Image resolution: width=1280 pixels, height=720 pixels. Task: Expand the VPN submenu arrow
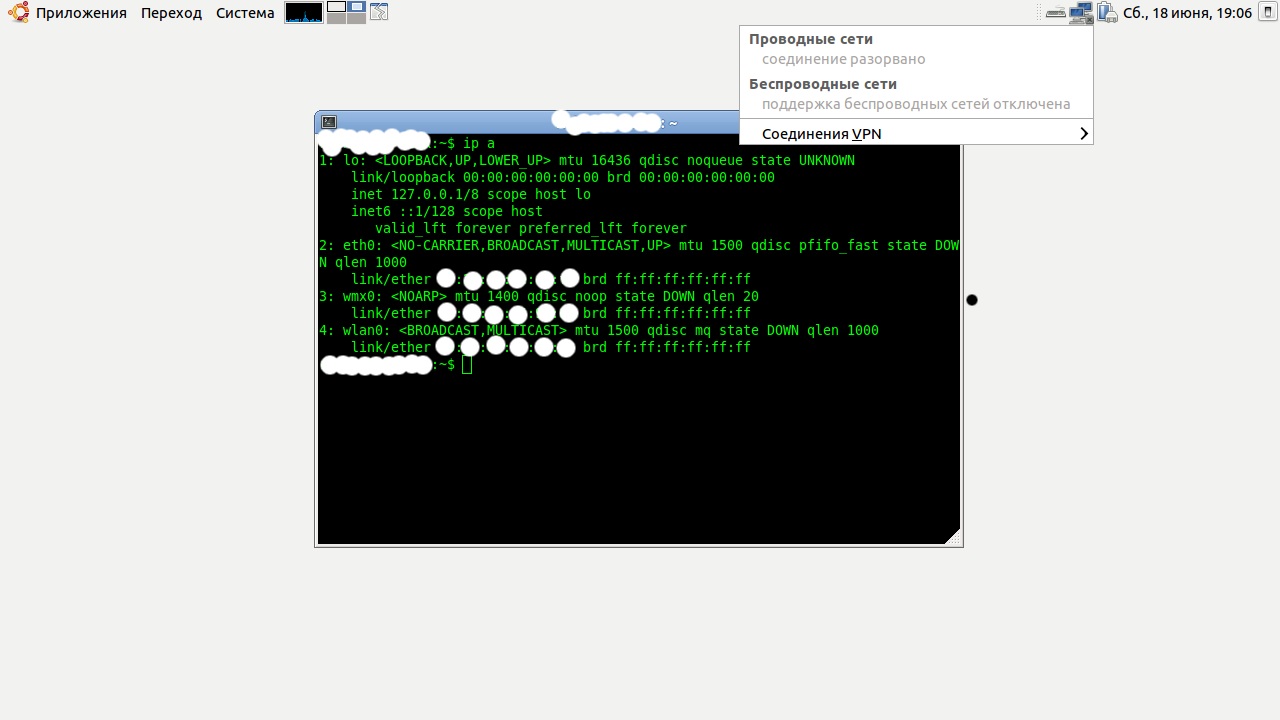[1084, 134]
